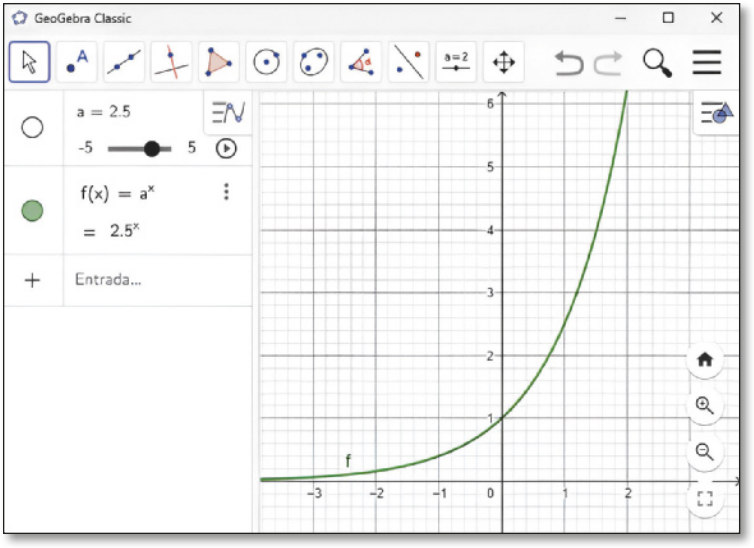Select the Line through two points tool

pyautogui.click(x=124, y=62)
